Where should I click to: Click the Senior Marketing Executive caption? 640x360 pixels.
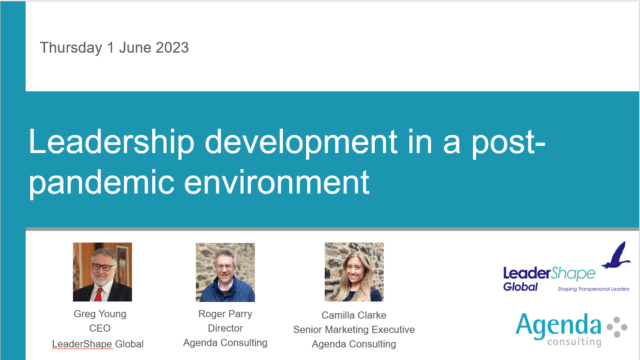point(354,329)
